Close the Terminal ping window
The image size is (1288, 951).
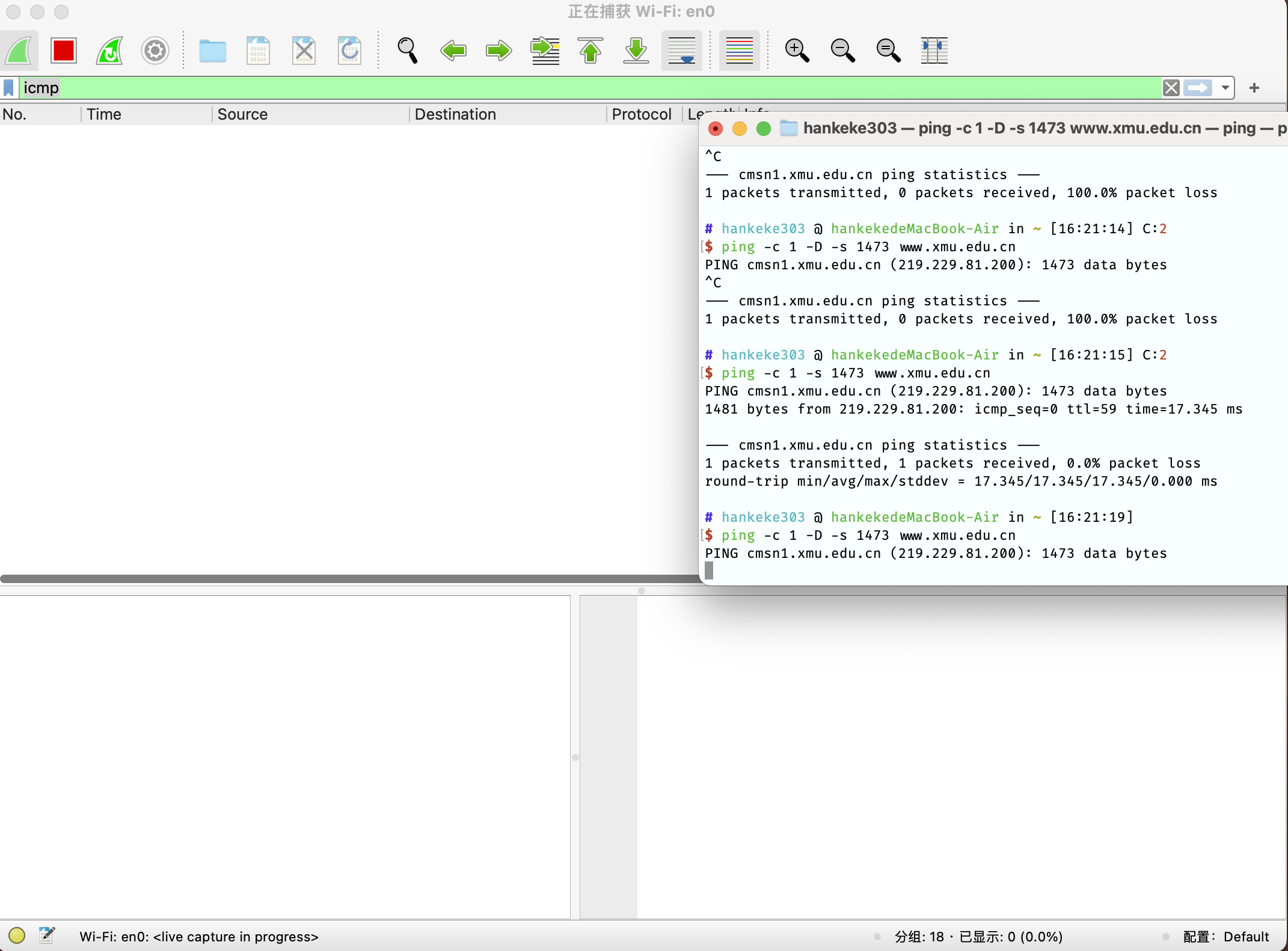point(716,128)
